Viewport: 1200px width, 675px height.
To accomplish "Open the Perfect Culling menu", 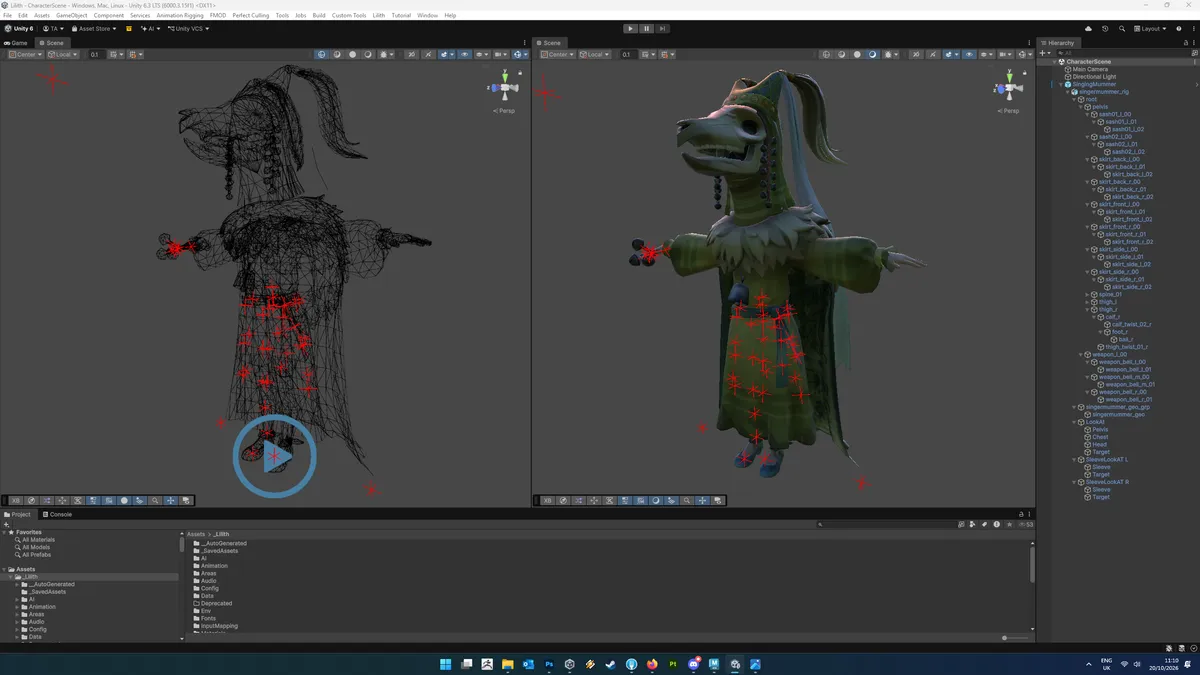I will pyautogui.click(x=251, y=15).
